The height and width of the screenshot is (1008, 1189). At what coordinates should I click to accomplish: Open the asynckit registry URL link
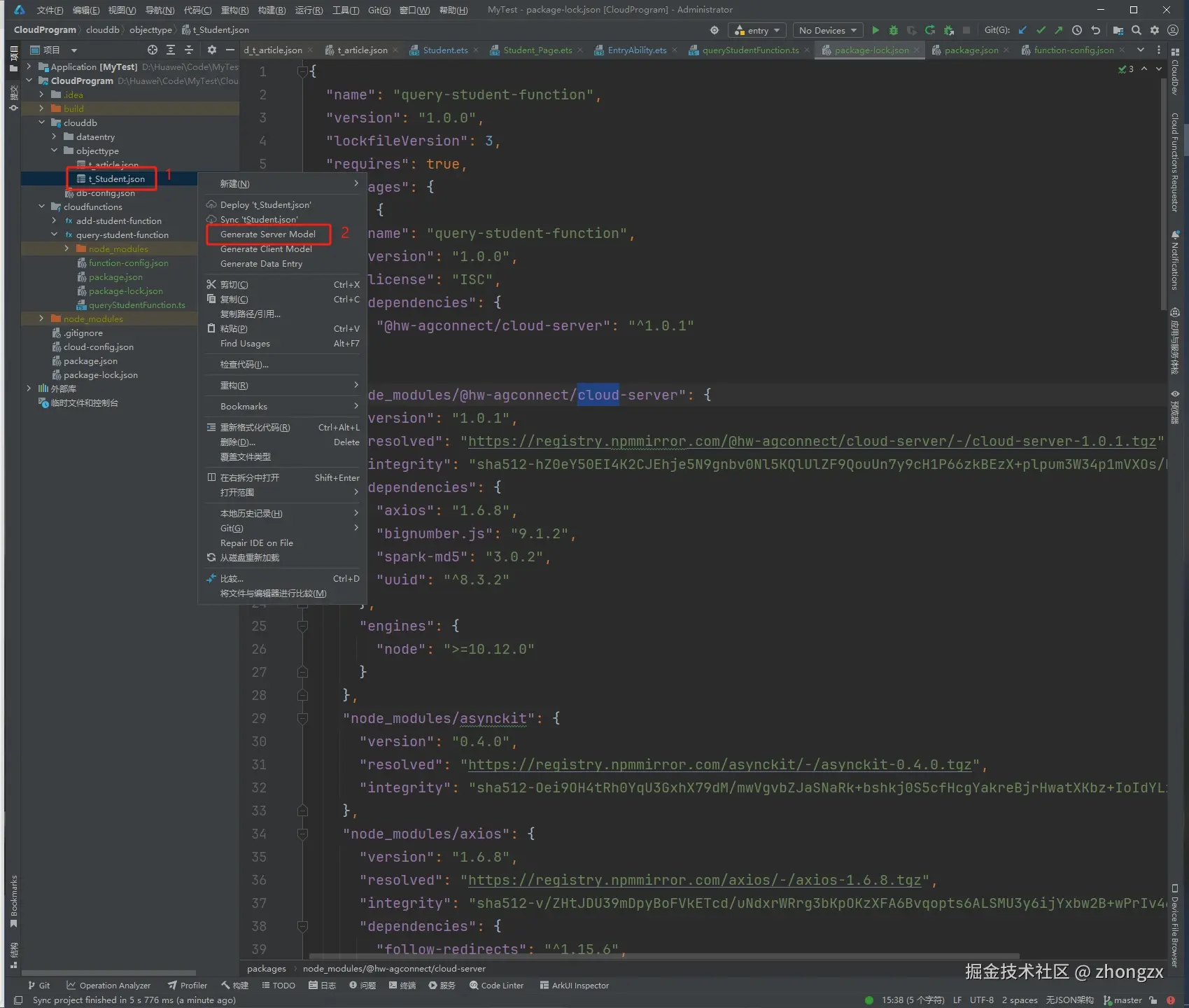pyautogui.click(x=719, y=764)
